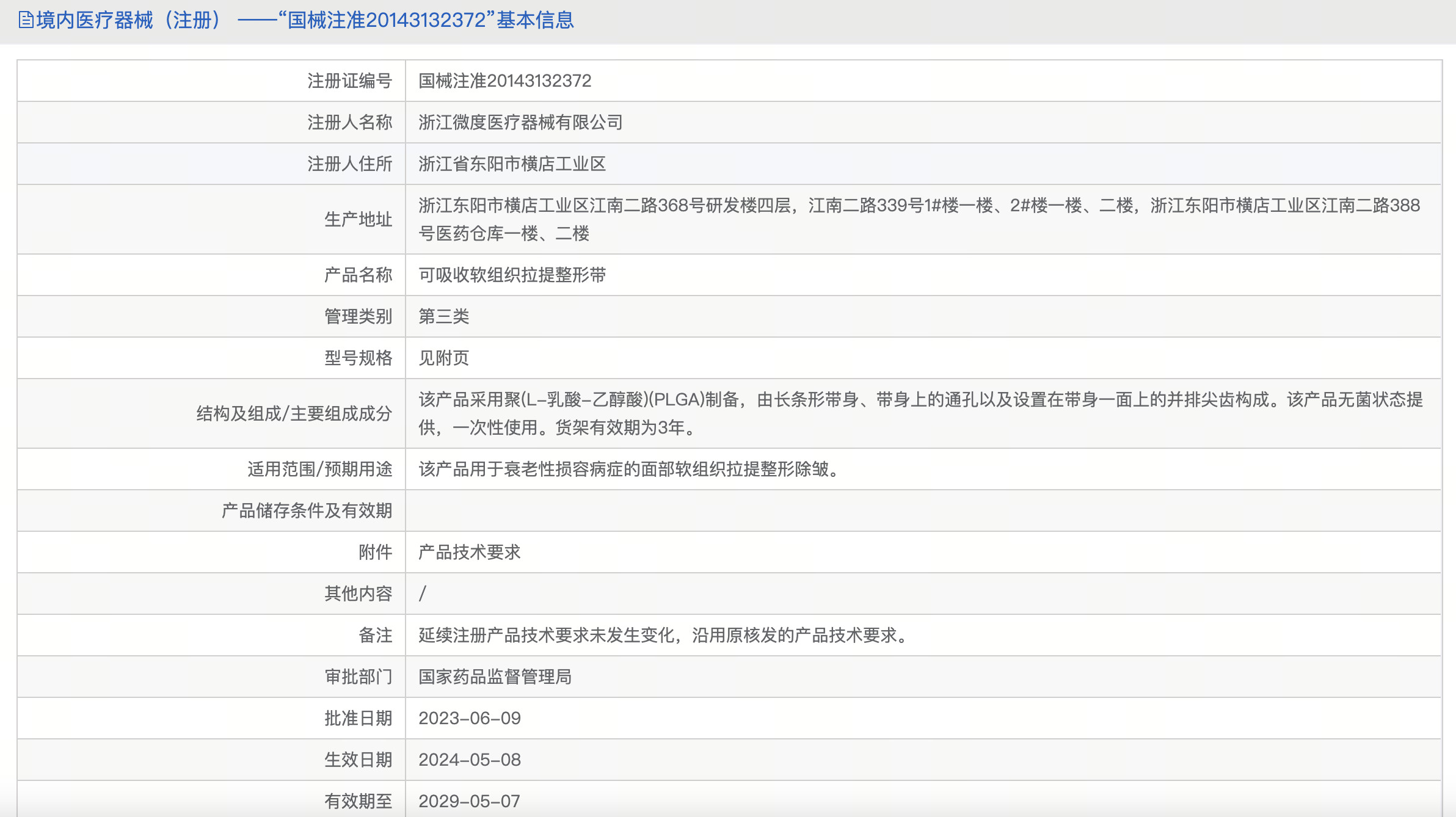Select approval date 2023-06-09
The width and height of the screenshot is (1456, 817).
[x=469, y=718]
